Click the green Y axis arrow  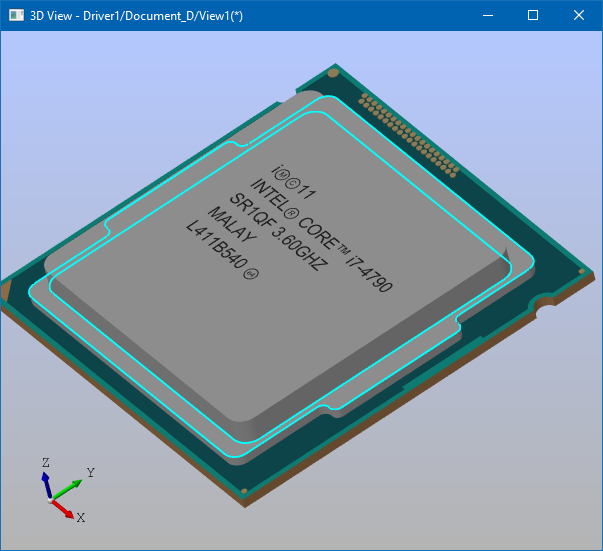(x=68, y=489)
